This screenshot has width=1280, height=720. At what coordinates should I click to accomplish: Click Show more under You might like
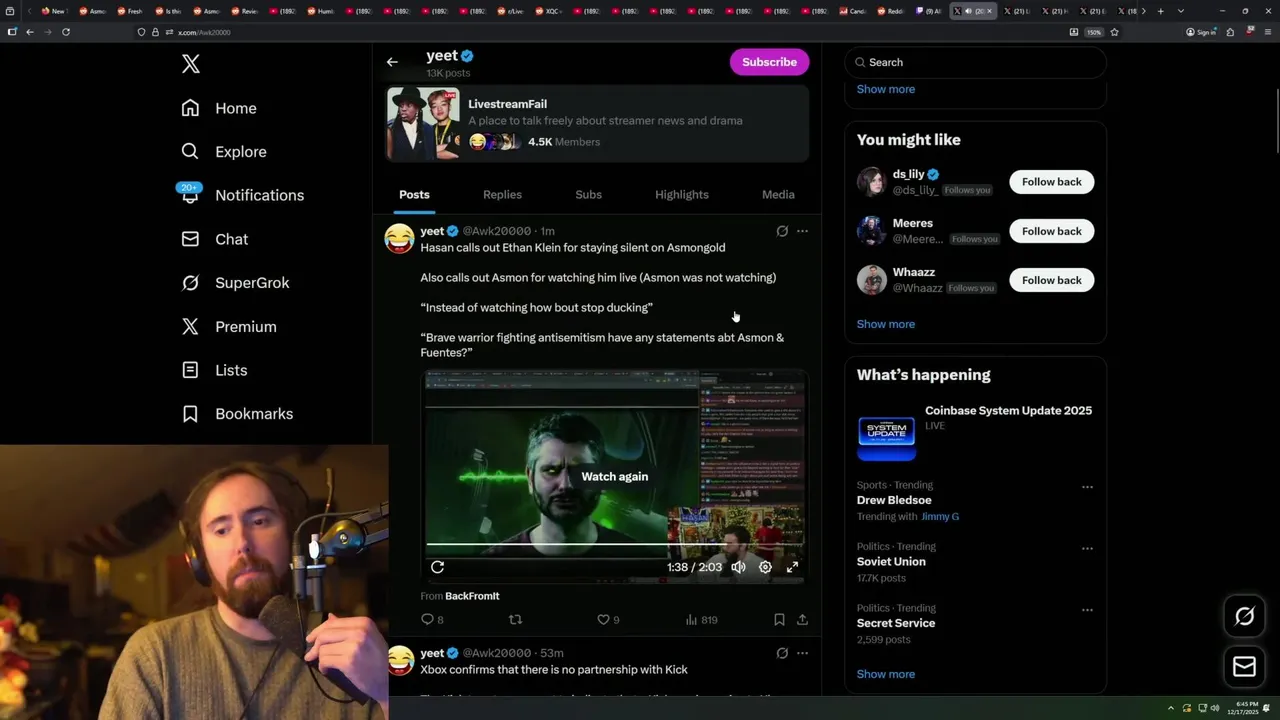point(886,324)
